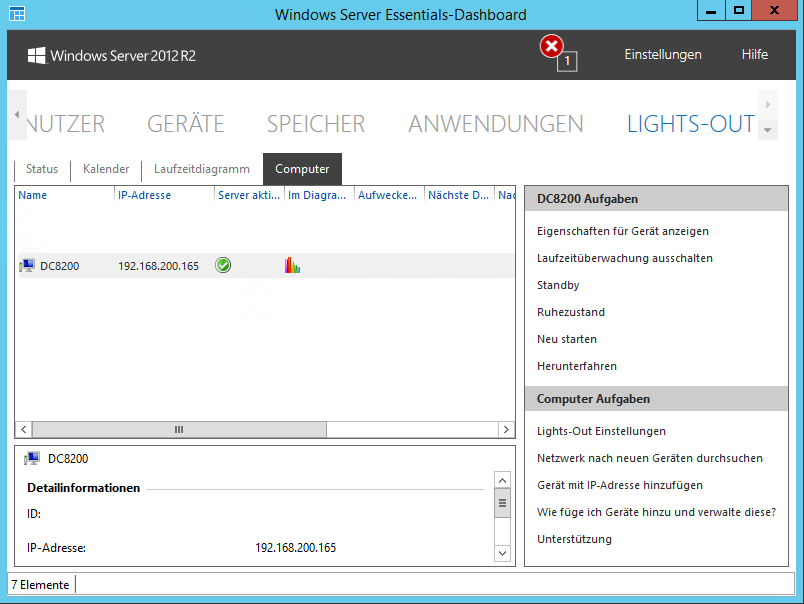This screenshot has width=804, height=604.
Task: Click the dashboard app icon in the title bar
Action: 17,13
